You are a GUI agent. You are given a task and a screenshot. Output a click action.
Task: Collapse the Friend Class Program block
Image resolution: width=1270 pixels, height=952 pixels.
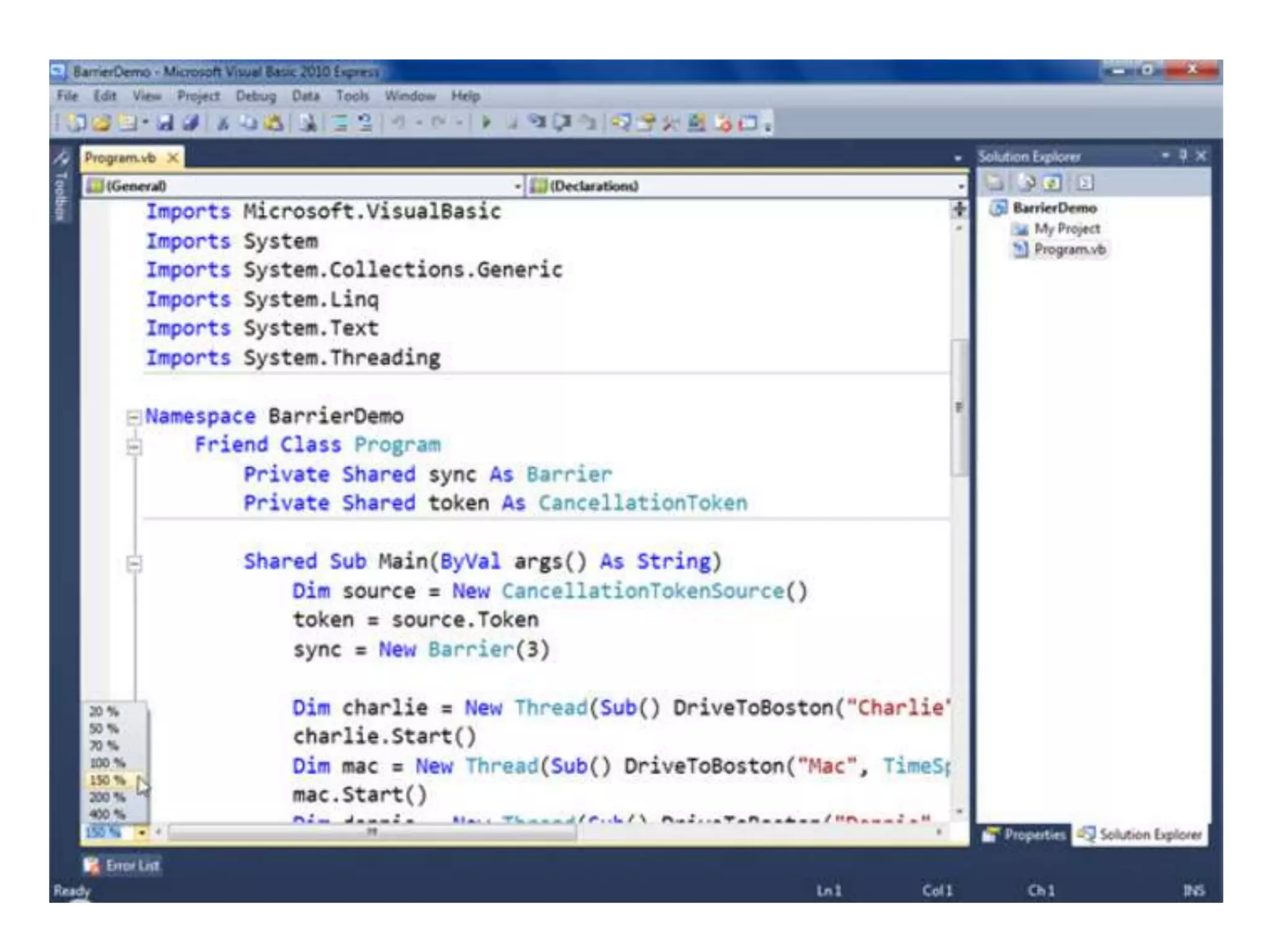pyautogui.click(x=133, y=446)
